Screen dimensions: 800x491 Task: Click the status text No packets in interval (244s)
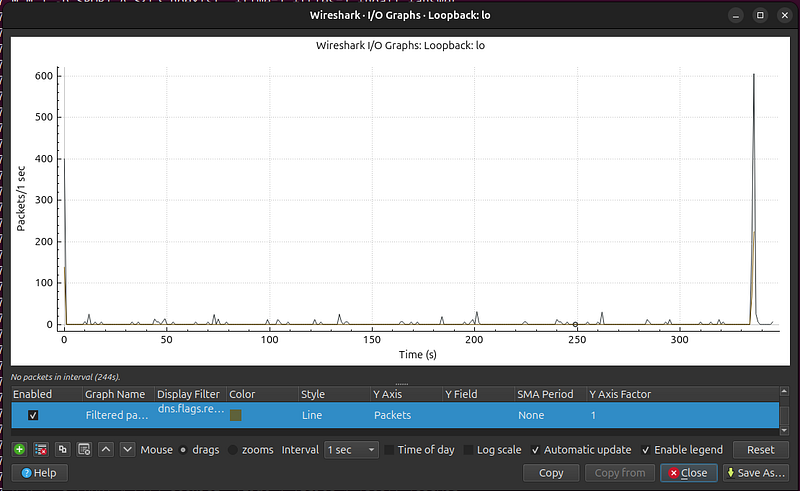(x=65, y=377)
